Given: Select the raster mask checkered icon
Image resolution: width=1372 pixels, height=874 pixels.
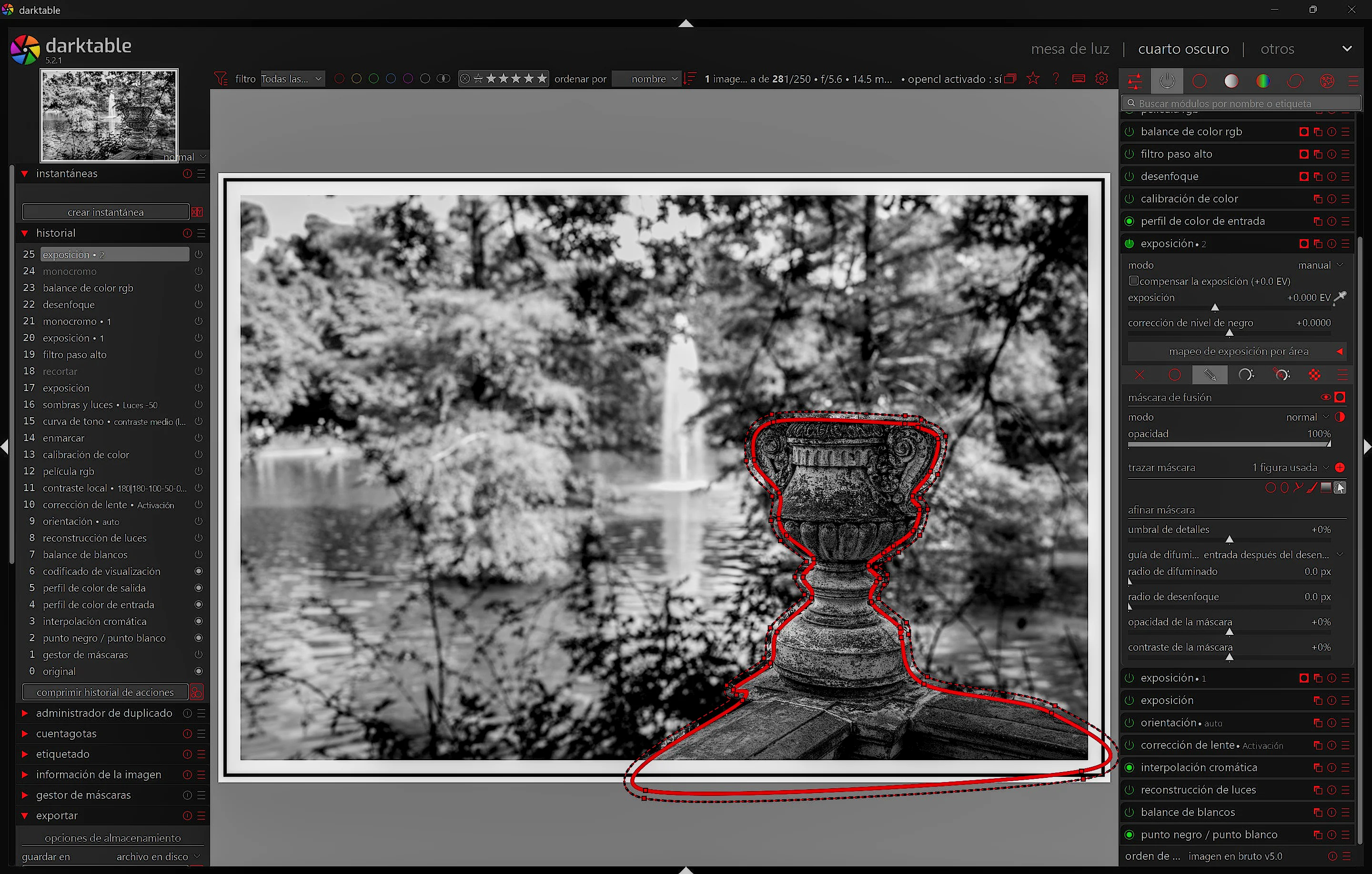Looking at the screenshot, I should (x=1314, y=374).
